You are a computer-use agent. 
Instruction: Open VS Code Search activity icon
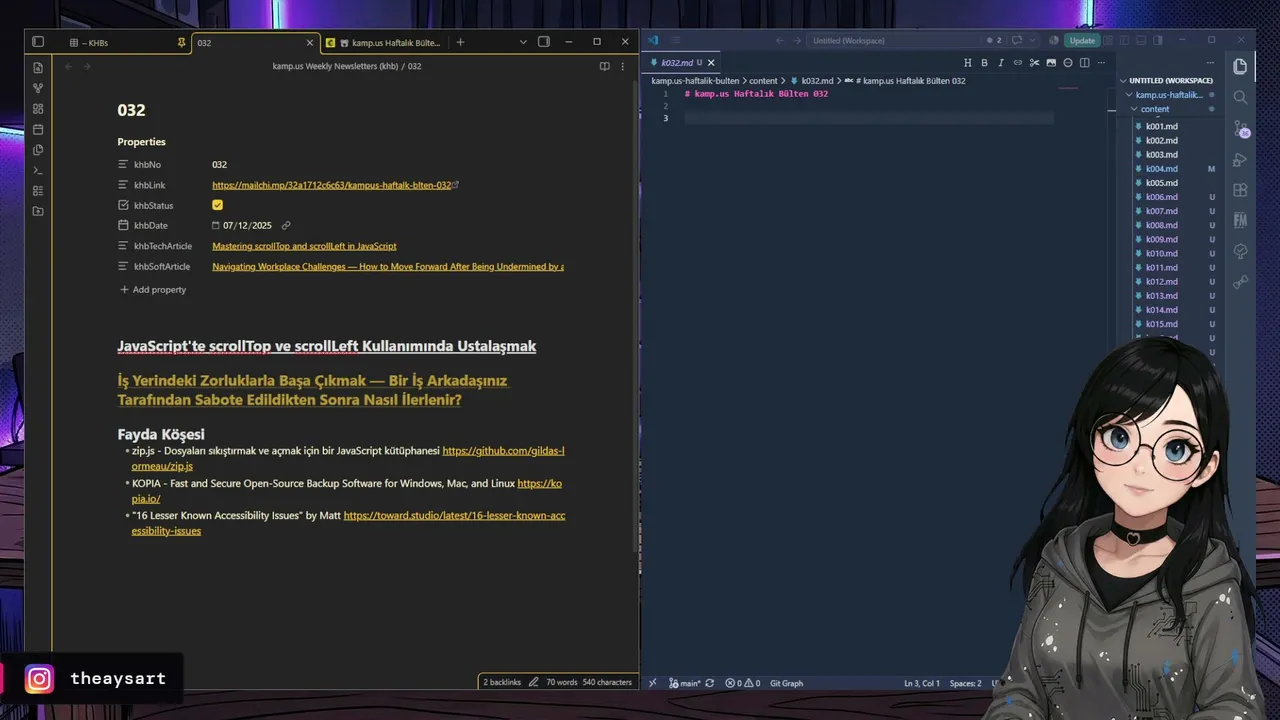click(1241, 97)
